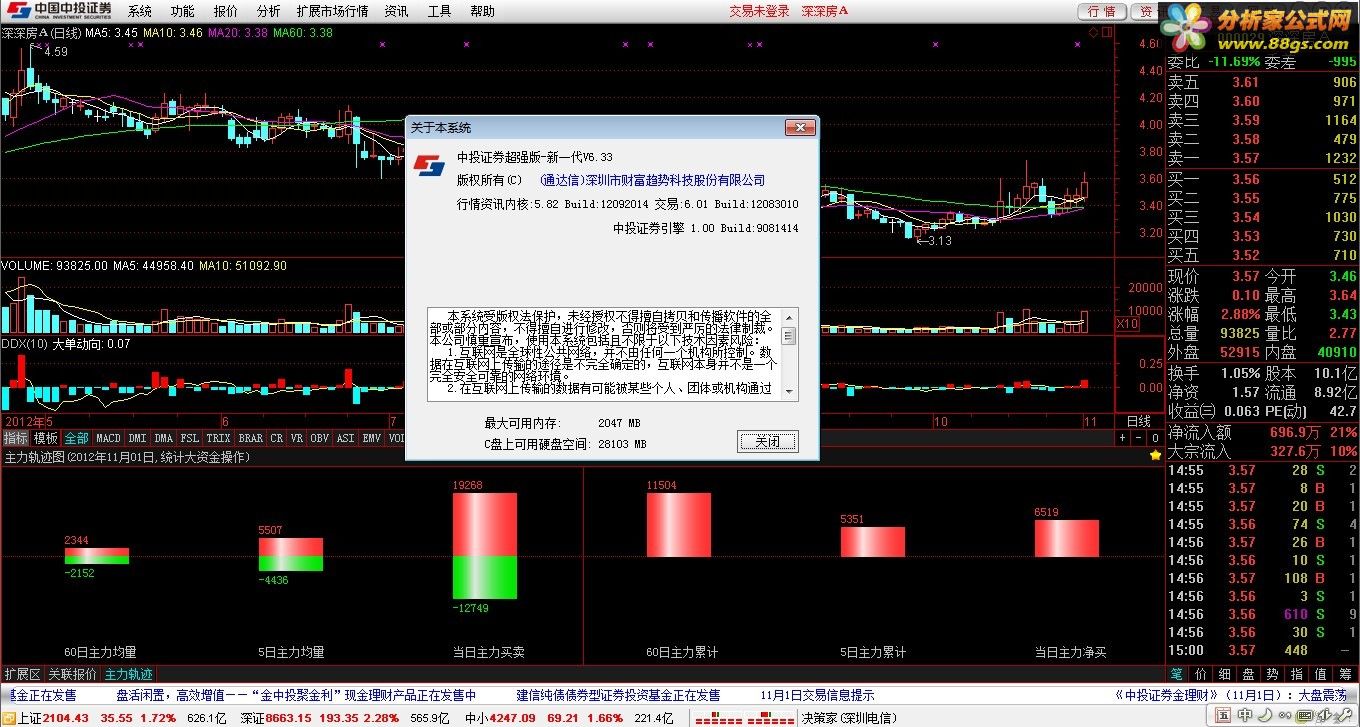
Task: Switch to the DMA indicator
Action: tap(163, 438)
